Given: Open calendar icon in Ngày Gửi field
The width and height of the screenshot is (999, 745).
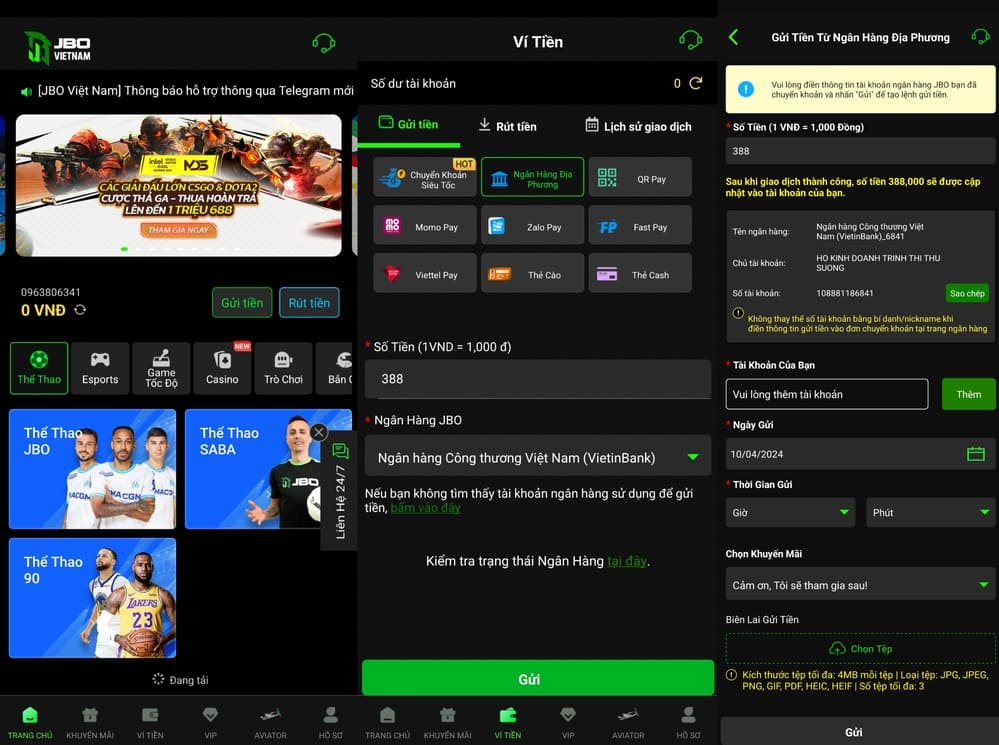Looking at the screenshot, I should [x=975, y=454].
